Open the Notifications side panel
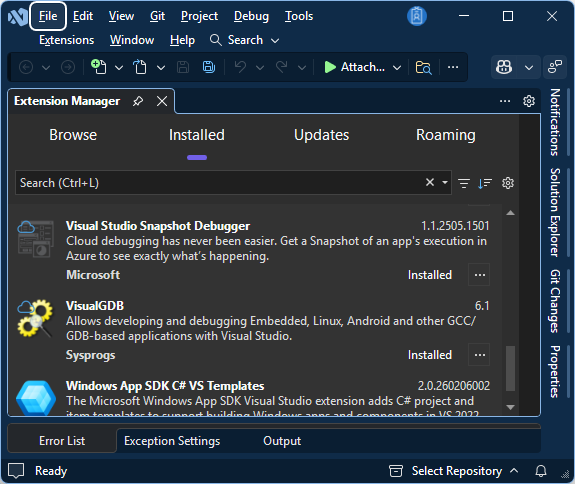Image resolution: width=575 pixels, height=484 pixels. coord(555,122)
